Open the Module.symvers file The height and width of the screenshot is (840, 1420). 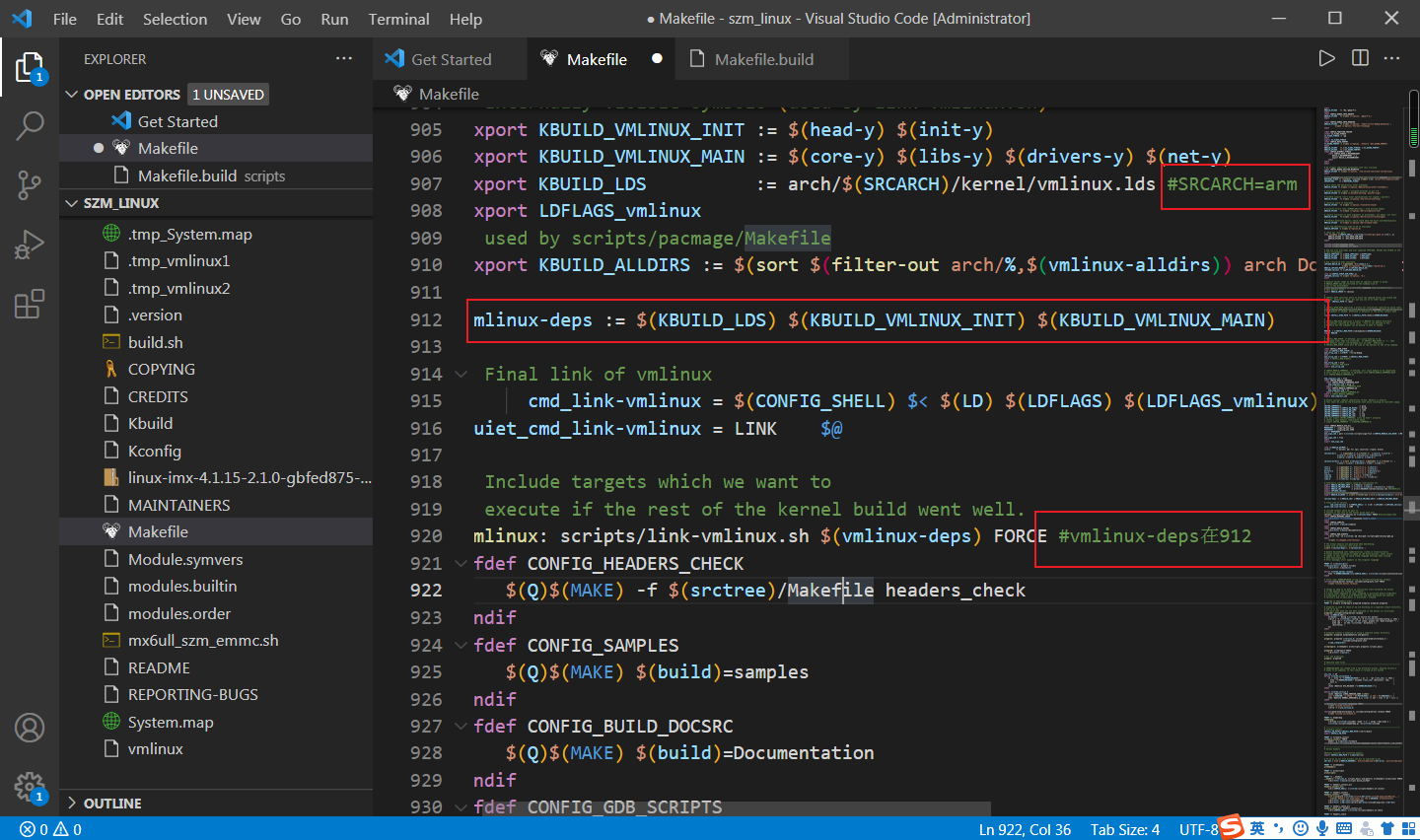tap(216, 559)
